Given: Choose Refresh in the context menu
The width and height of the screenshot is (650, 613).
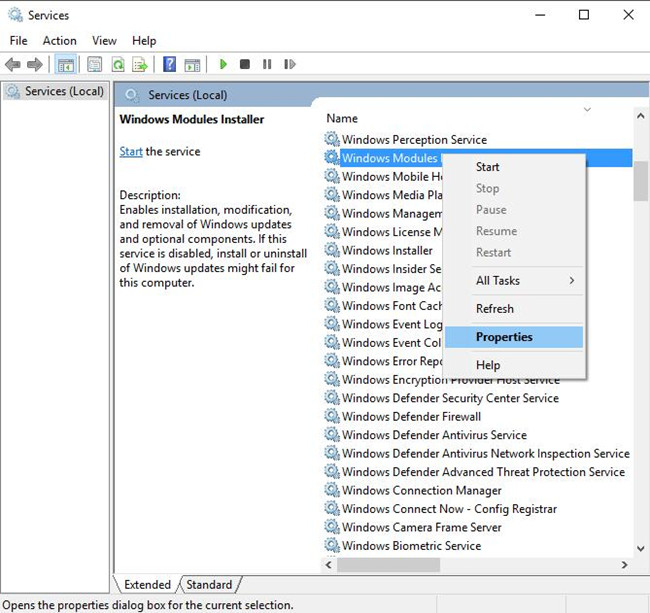Looking at the screenshot, I should (495, 309).
